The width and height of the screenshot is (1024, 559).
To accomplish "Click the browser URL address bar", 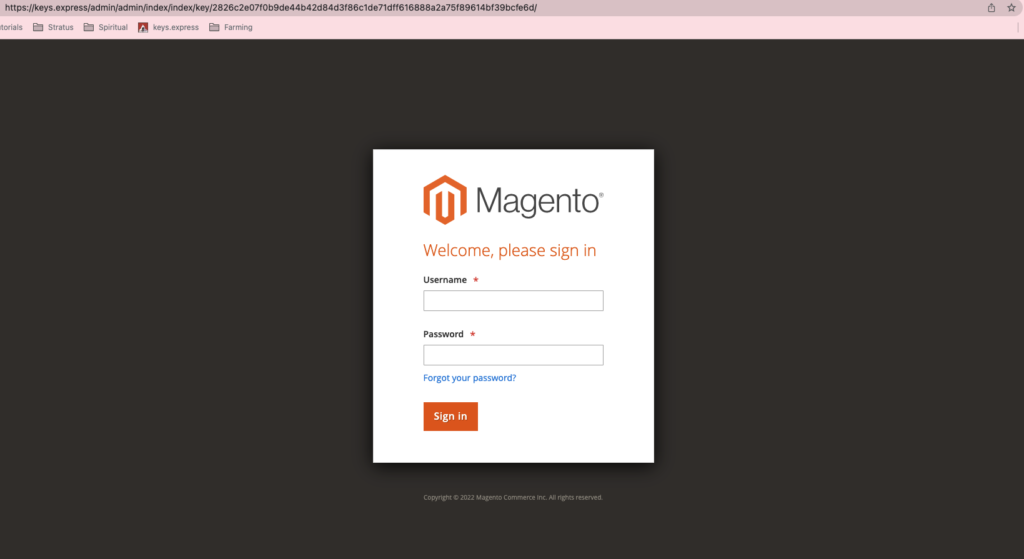I will click(400, 8).
